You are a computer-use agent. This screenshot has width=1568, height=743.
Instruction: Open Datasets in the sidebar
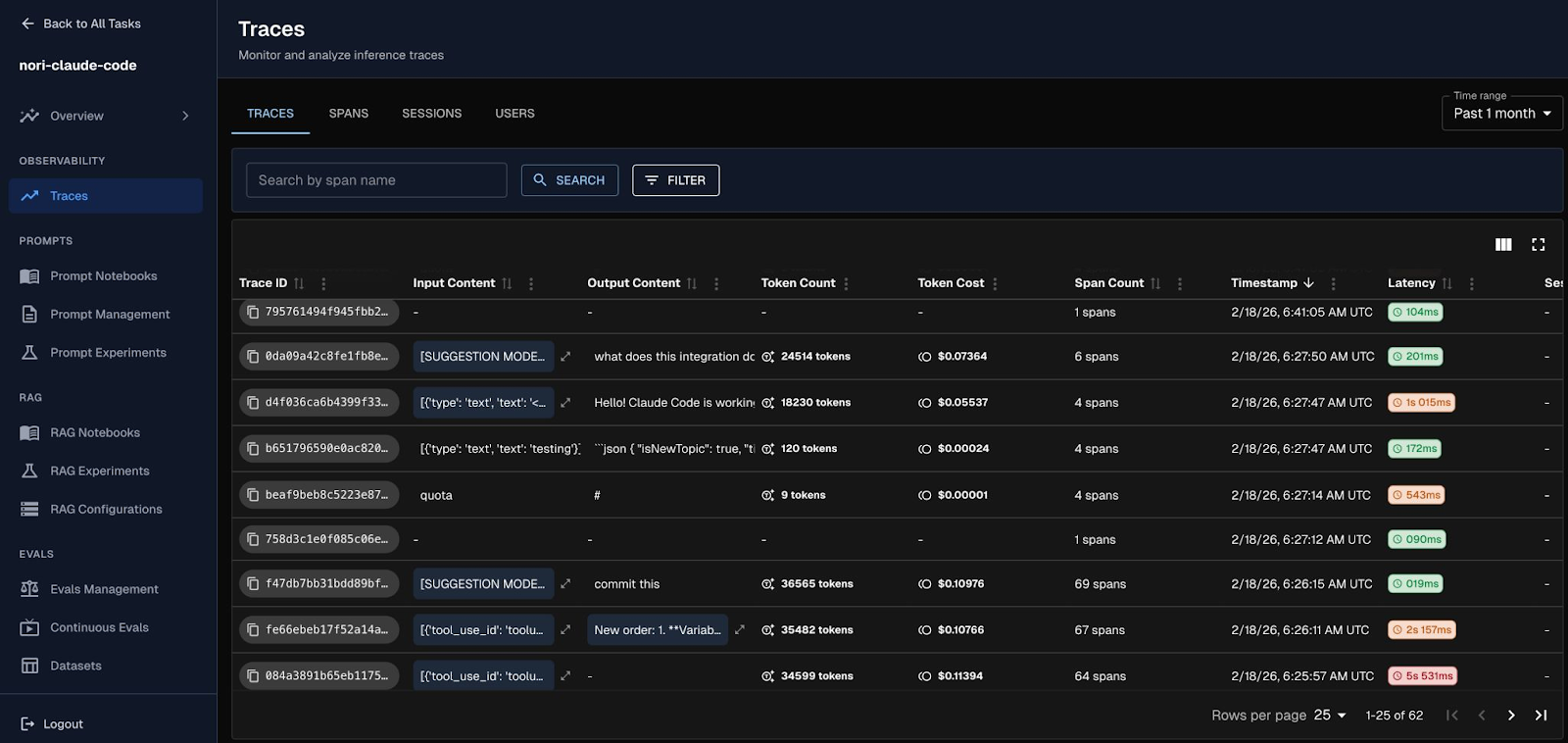pyautogui.click(x=106, y=666)
